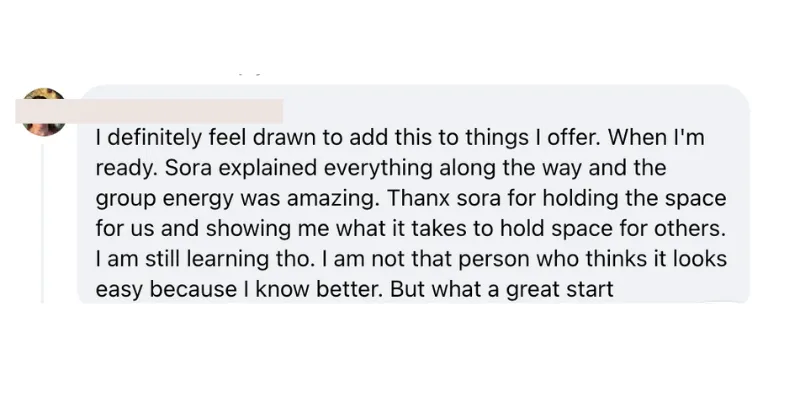Click the closing words "great start"

tap(560, 289)
